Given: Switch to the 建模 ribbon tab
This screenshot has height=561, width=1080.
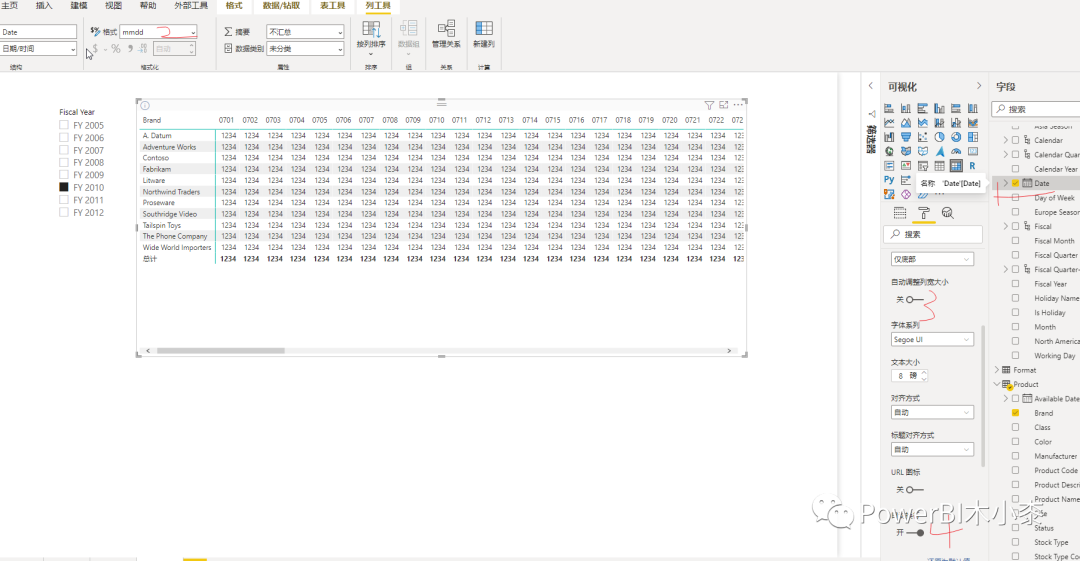Looking at the screenshot, I should click(79, 6).
